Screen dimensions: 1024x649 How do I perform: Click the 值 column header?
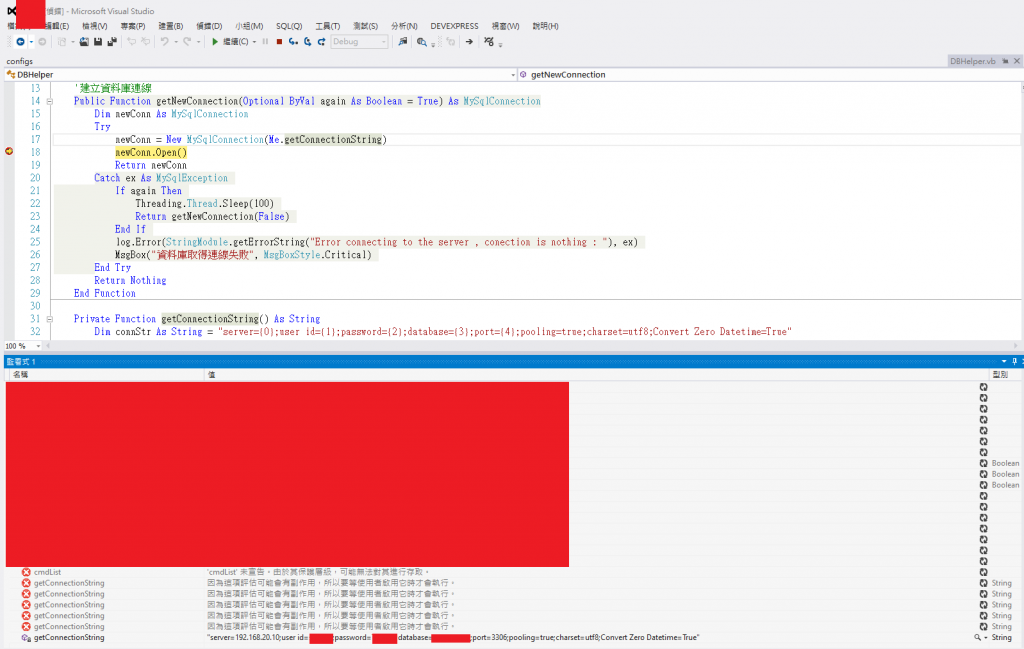[212, 374]
